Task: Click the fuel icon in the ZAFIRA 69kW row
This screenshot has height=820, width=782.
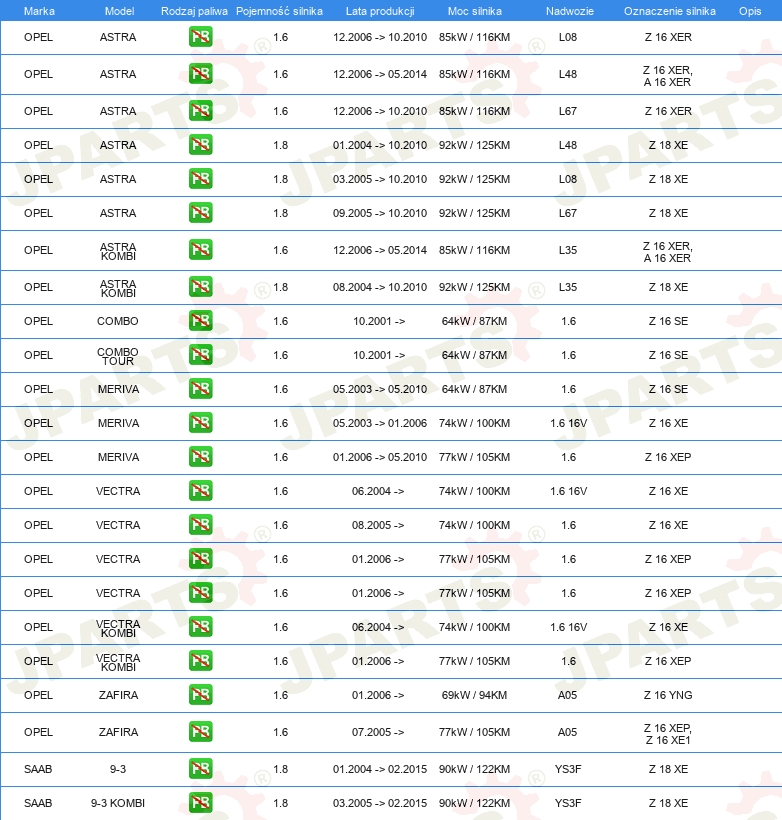Action: 200,695
